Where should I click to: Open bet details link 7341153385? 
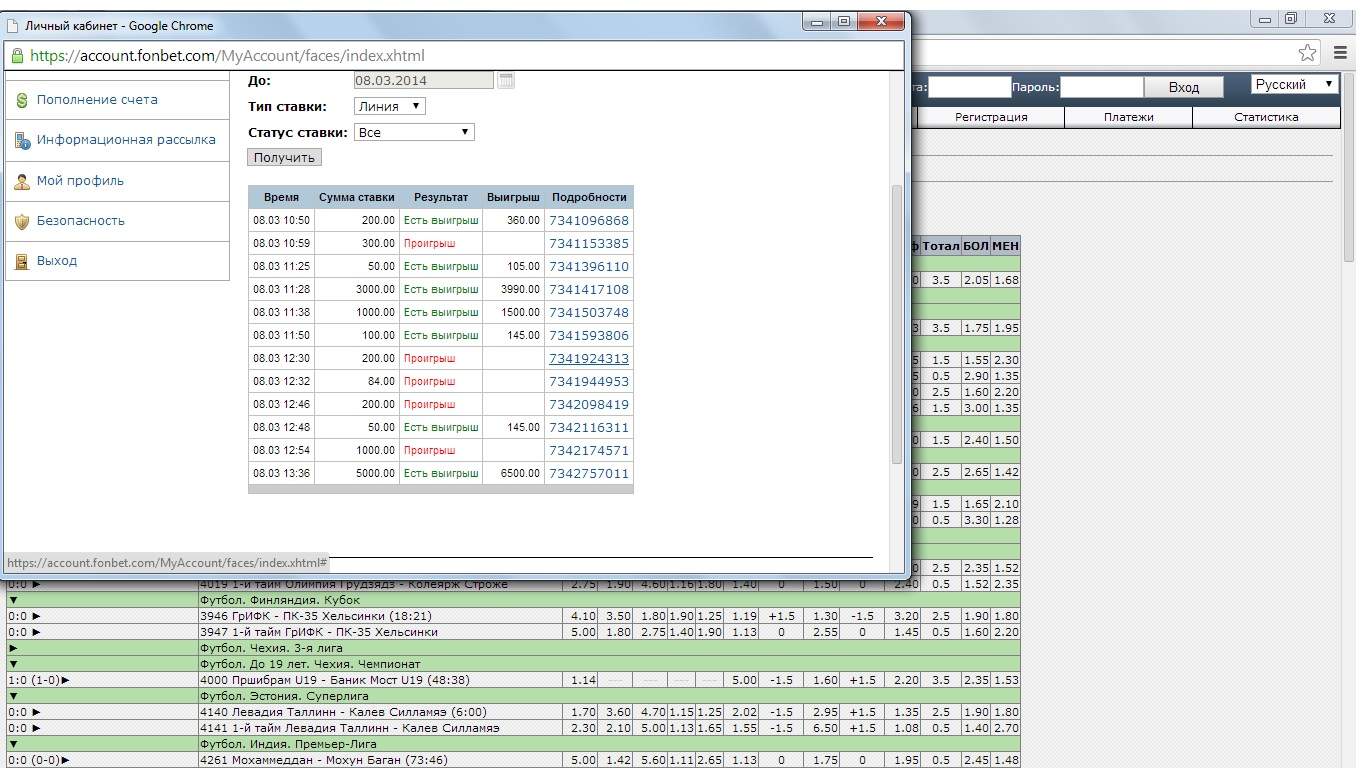click(589, 243)
